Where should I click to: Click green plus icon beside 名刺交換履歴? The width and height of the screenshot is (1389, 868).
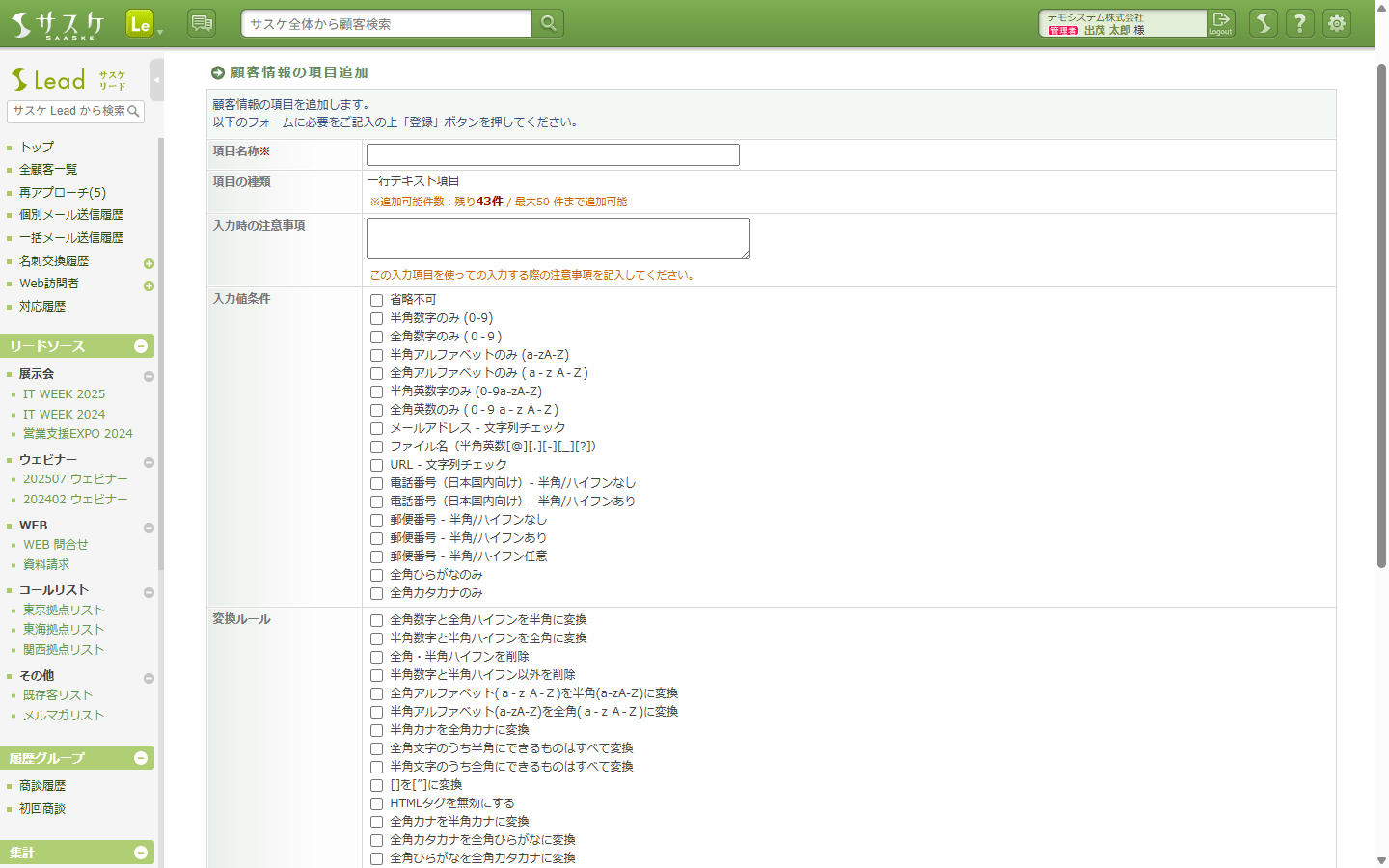click(x=149, y=262)
